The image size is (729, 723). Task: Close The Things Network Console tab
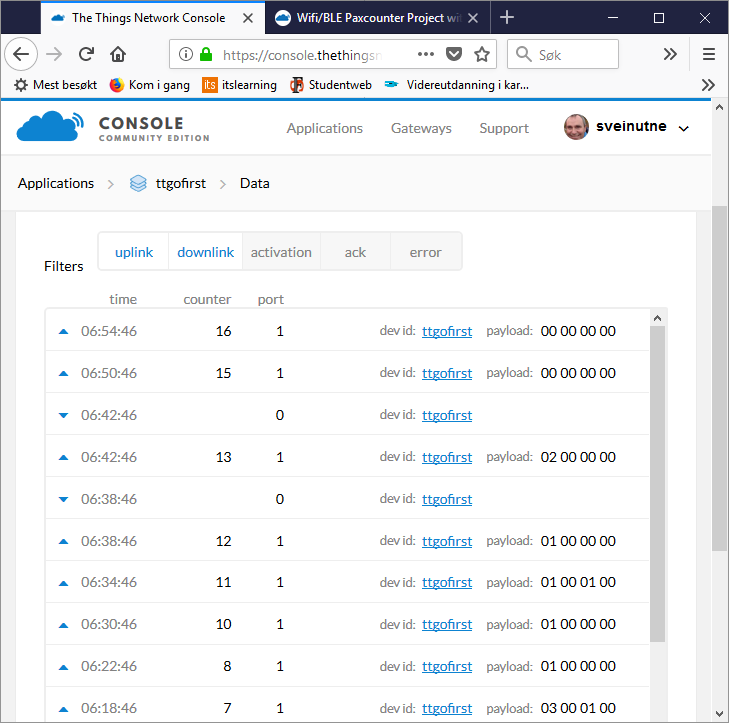(x=248, y=18)
